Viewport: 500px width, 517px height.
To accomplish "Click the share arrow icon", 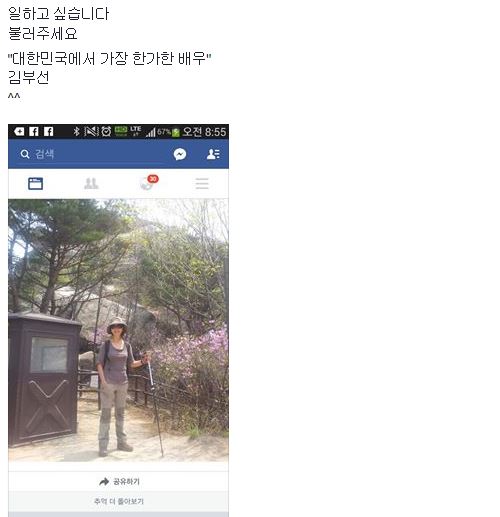I will click(104, 482).
